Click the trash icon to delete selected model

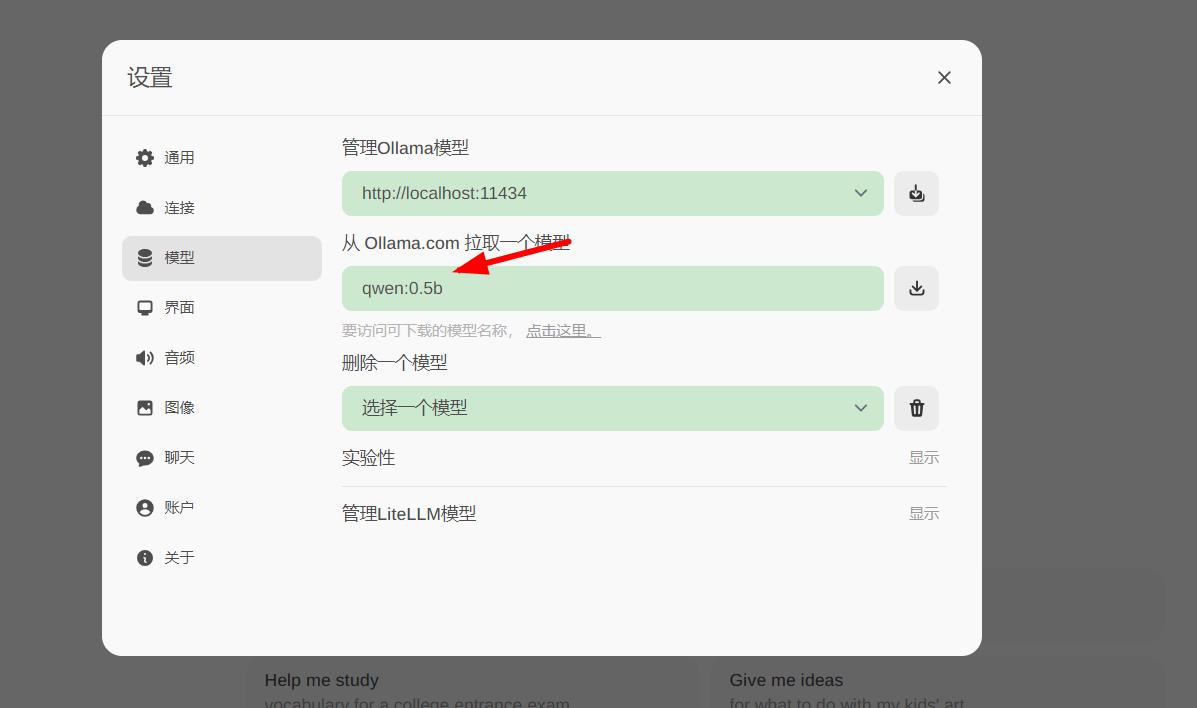pos(916,408)
